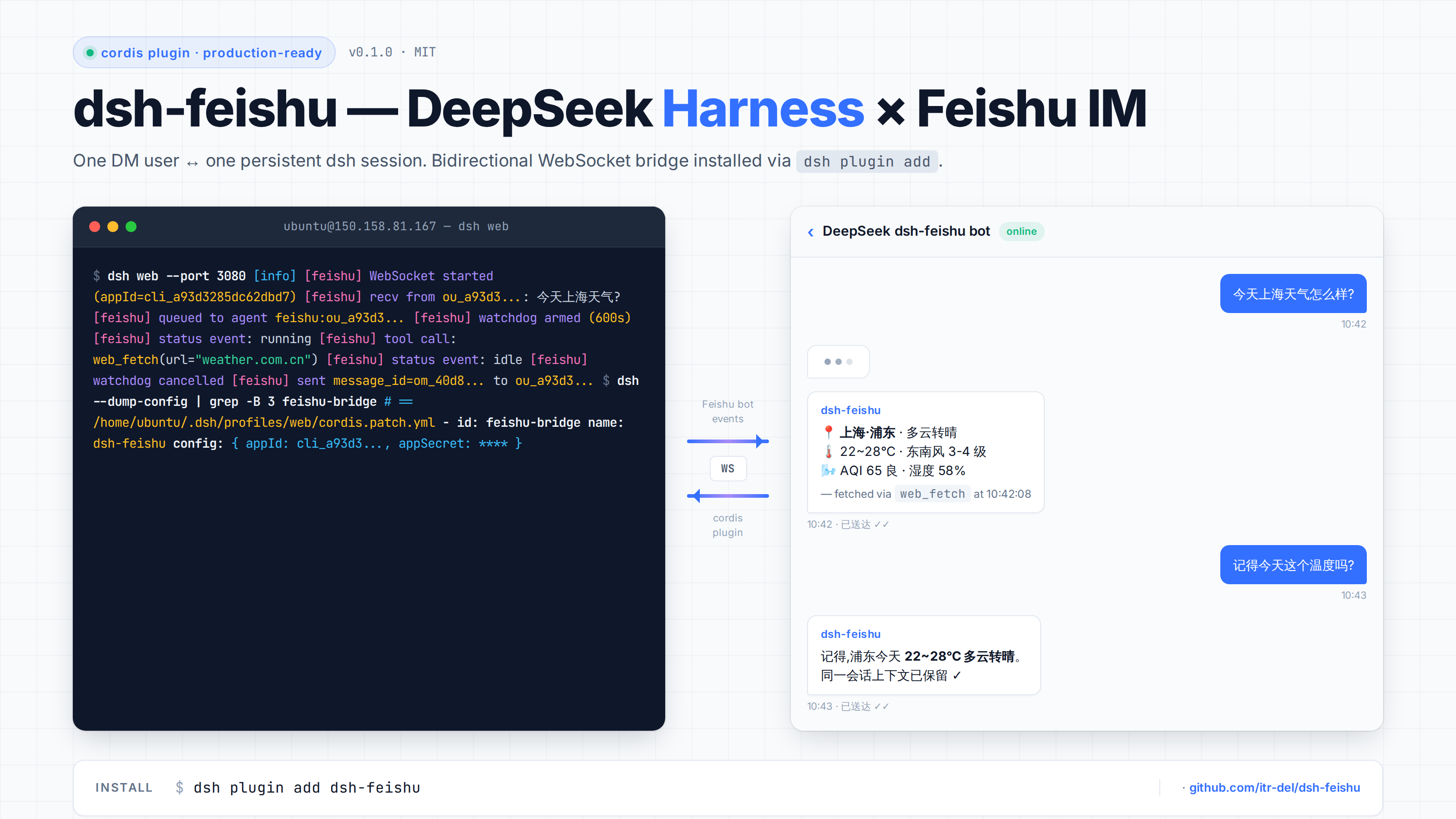The height and width of the screenshot is (819, 1456).
Task: Click the weather reply card from dsh-feishu
Action: (x=925, y=452)
